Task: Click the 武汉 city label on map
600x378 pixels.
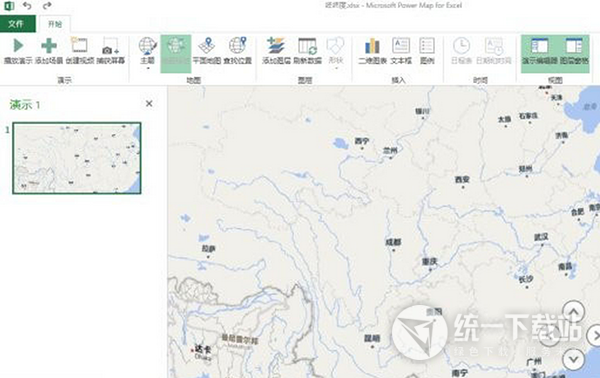Action: (541, 237)
